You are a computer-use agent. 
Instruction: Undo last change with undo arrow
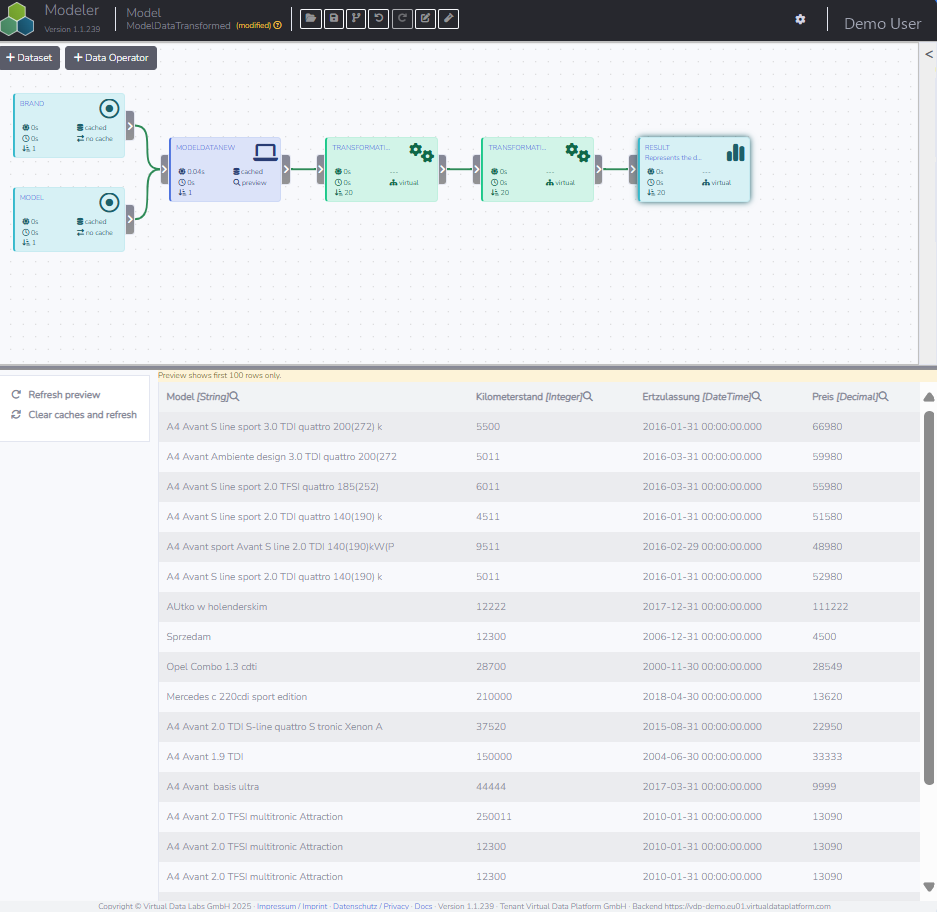(x=379, y=19)
